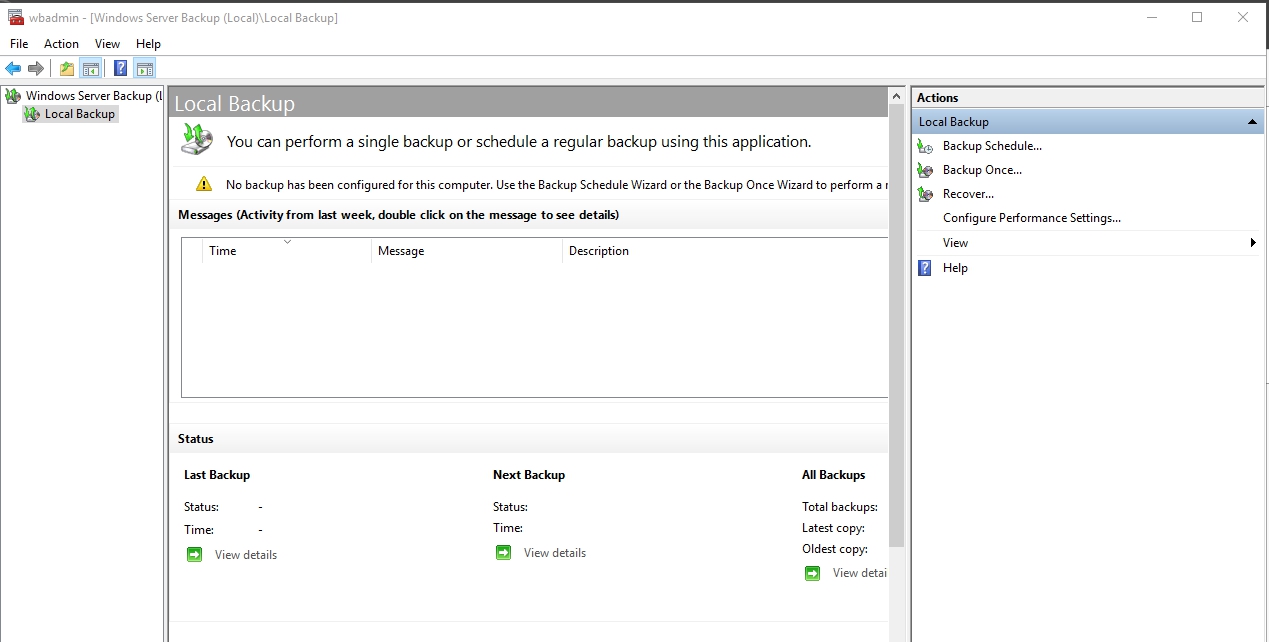Click the Help icon in Actions pane

coord(924,268)
